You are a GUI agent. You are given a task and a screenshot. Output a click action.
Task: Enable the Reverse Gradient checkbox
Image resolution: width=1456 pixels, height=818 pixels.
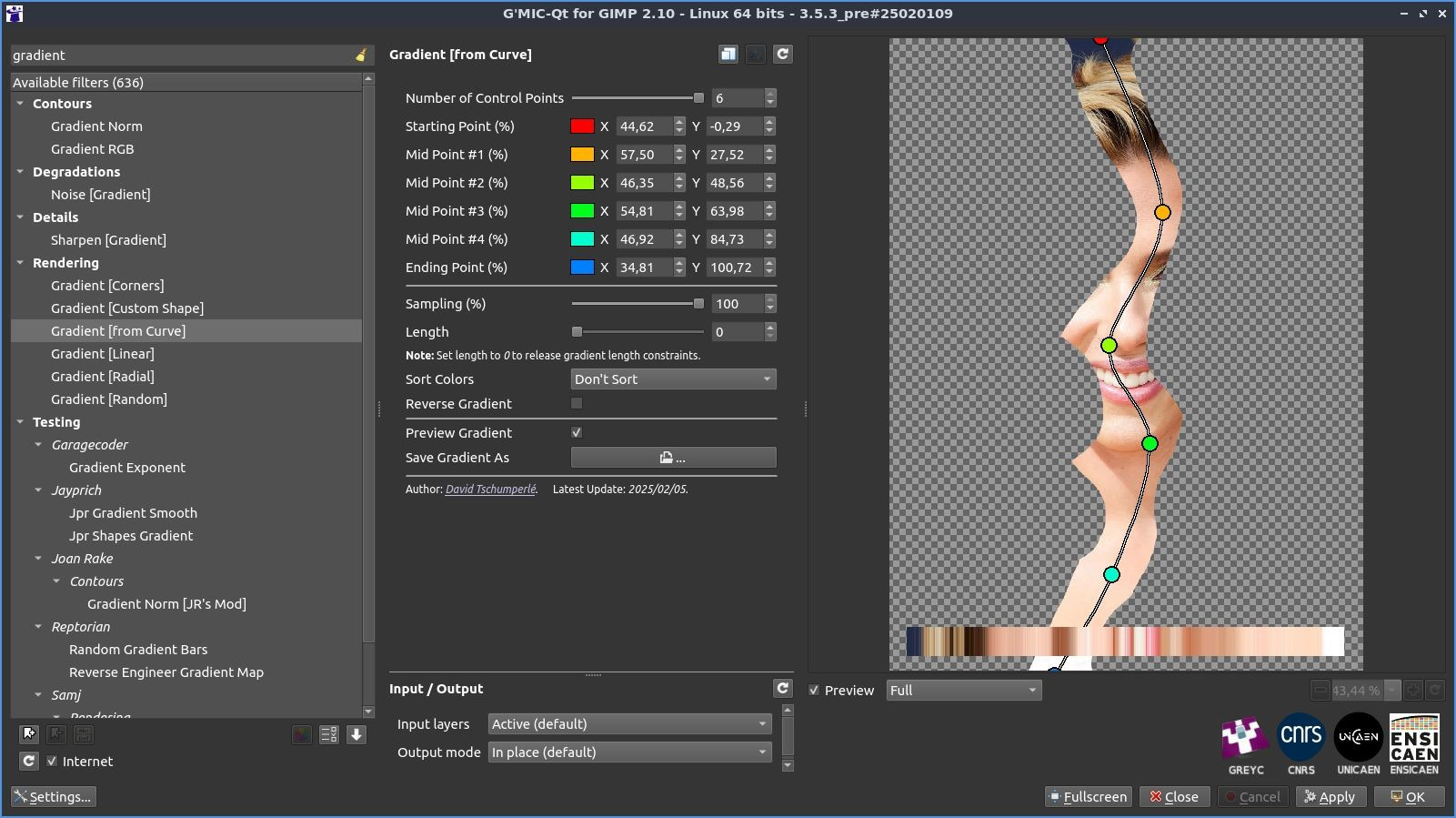tap(577, 404)
